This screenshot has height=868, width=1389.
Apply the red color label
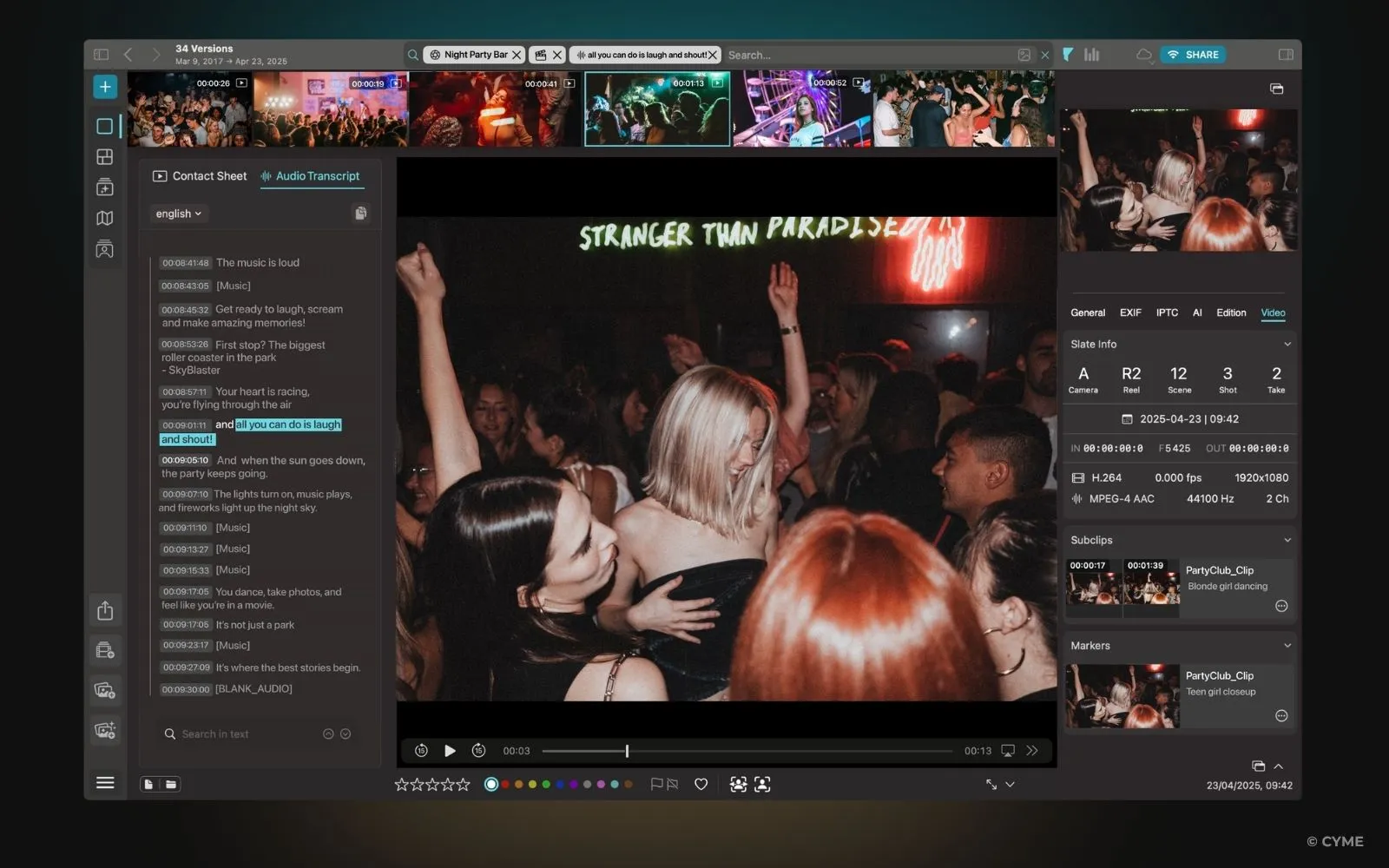(505, 785)
